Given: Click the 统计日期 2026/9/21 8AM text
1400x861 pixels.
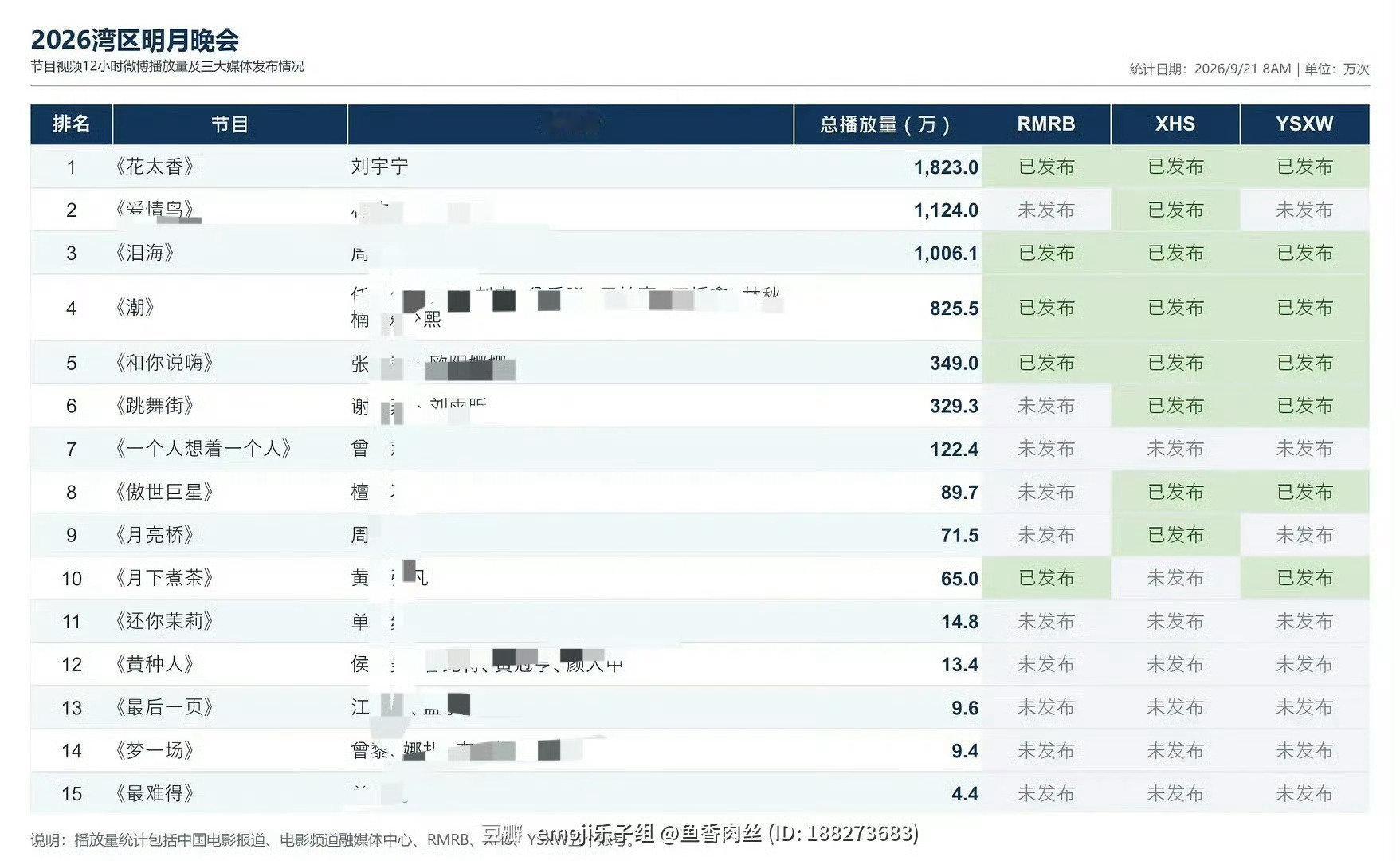Looking at the screenshot, I should coord(1210,69).
